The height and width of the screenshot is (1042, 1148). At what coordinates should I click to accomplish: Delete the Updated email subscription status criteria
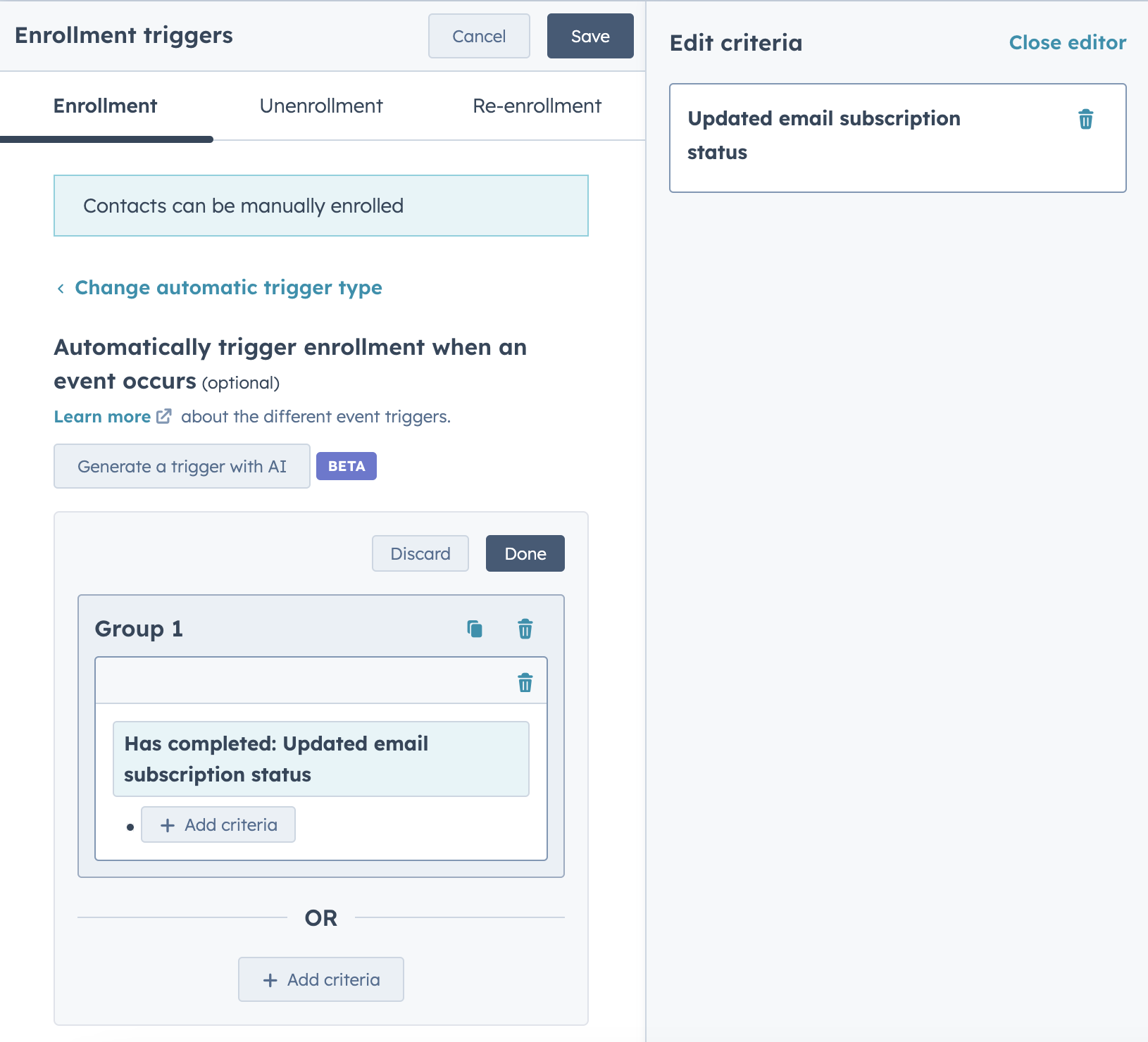1085,120
